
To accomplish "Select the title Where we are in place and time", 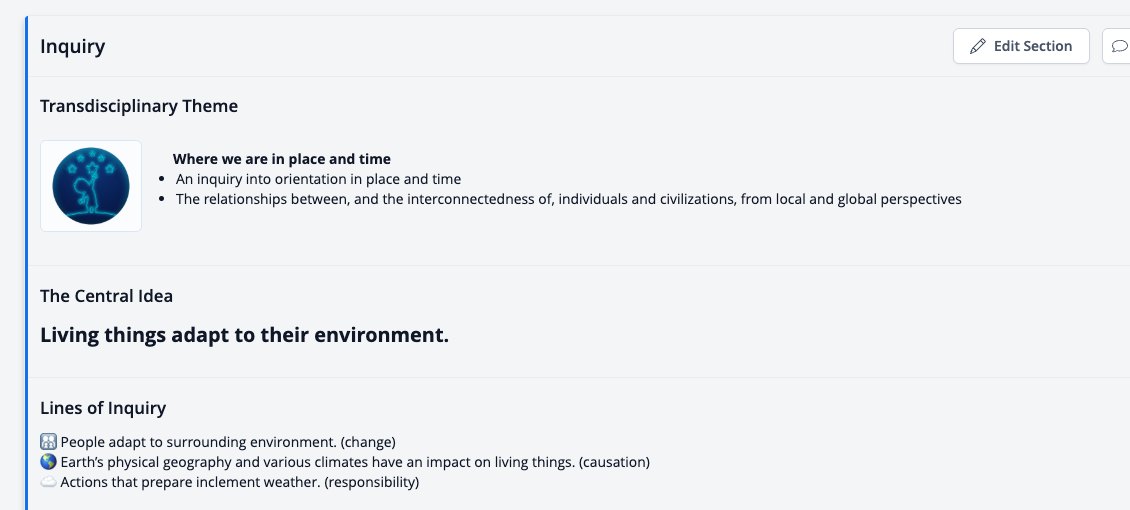I will click(282, 158).
